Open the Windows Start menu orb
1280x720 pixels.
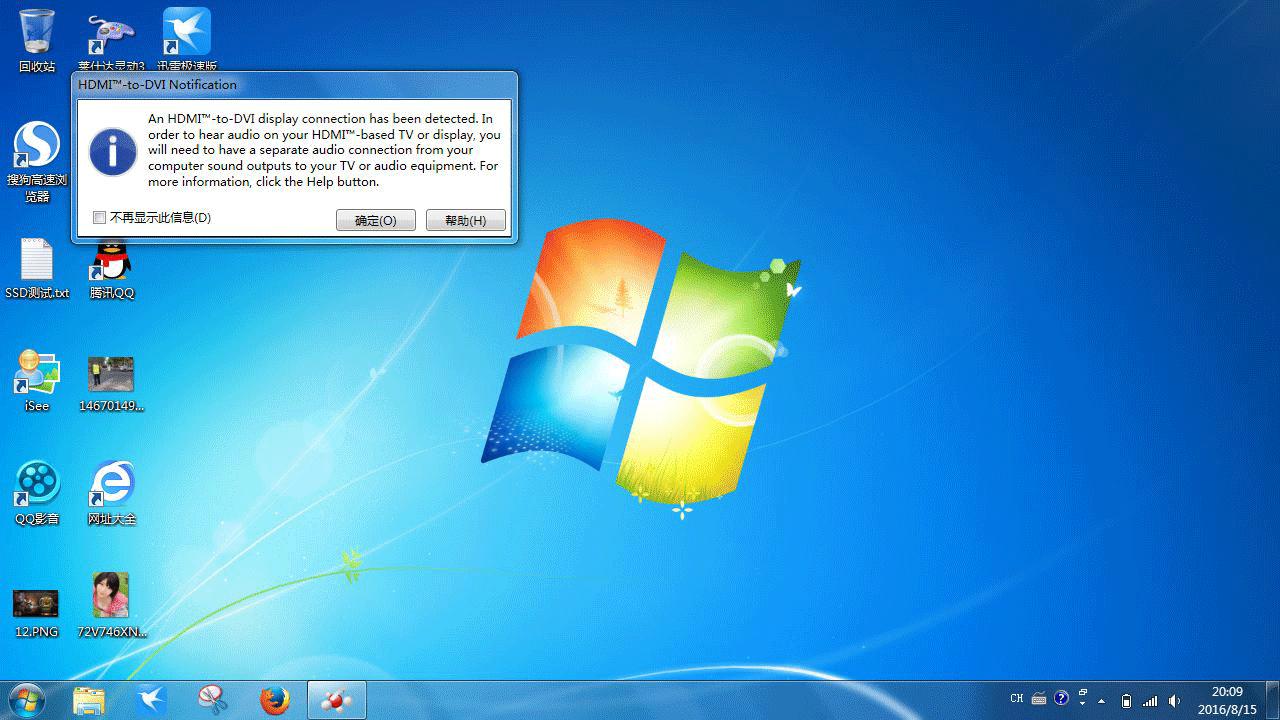click(26, 700)
